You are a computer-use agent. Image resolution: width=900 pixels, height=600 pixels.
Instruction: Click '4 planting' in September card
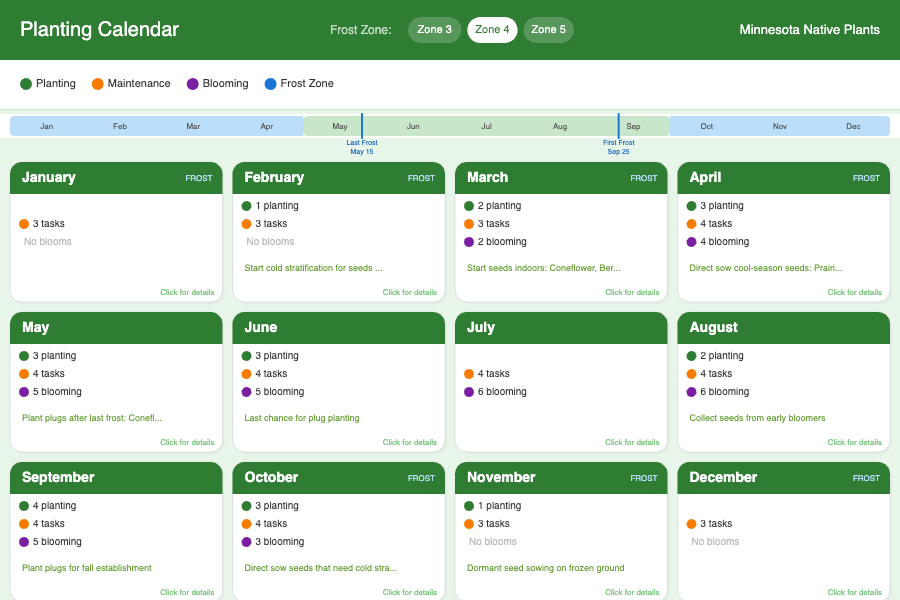coord(54,505)
